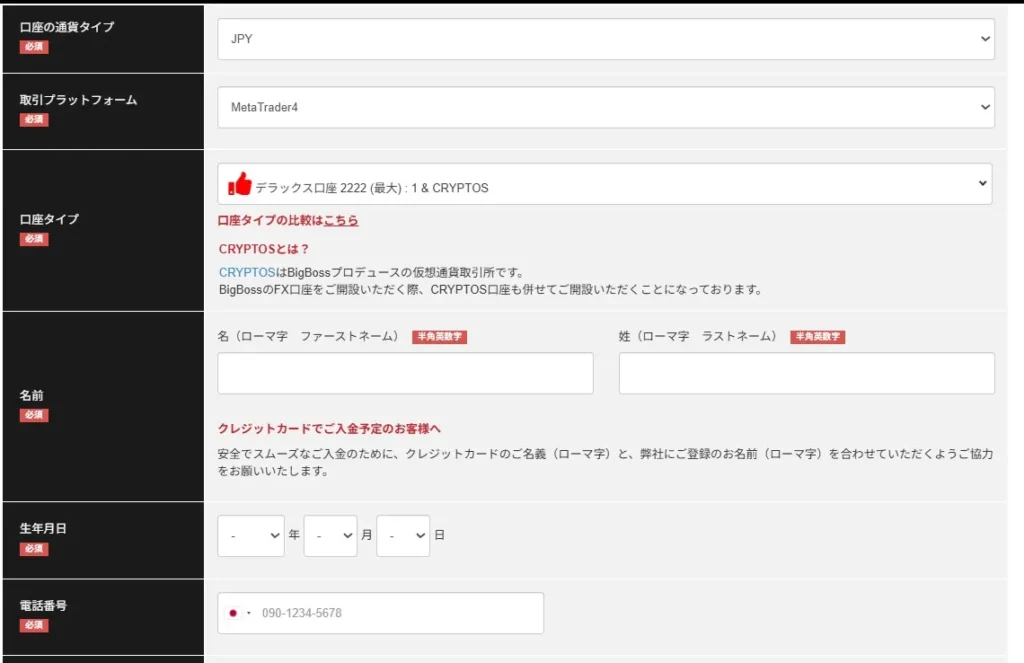This screenshot has width=1024, height=663.
Task: Open the 口座の通貨タイプ JPY dropdown
Action: [x=605, y=39]
